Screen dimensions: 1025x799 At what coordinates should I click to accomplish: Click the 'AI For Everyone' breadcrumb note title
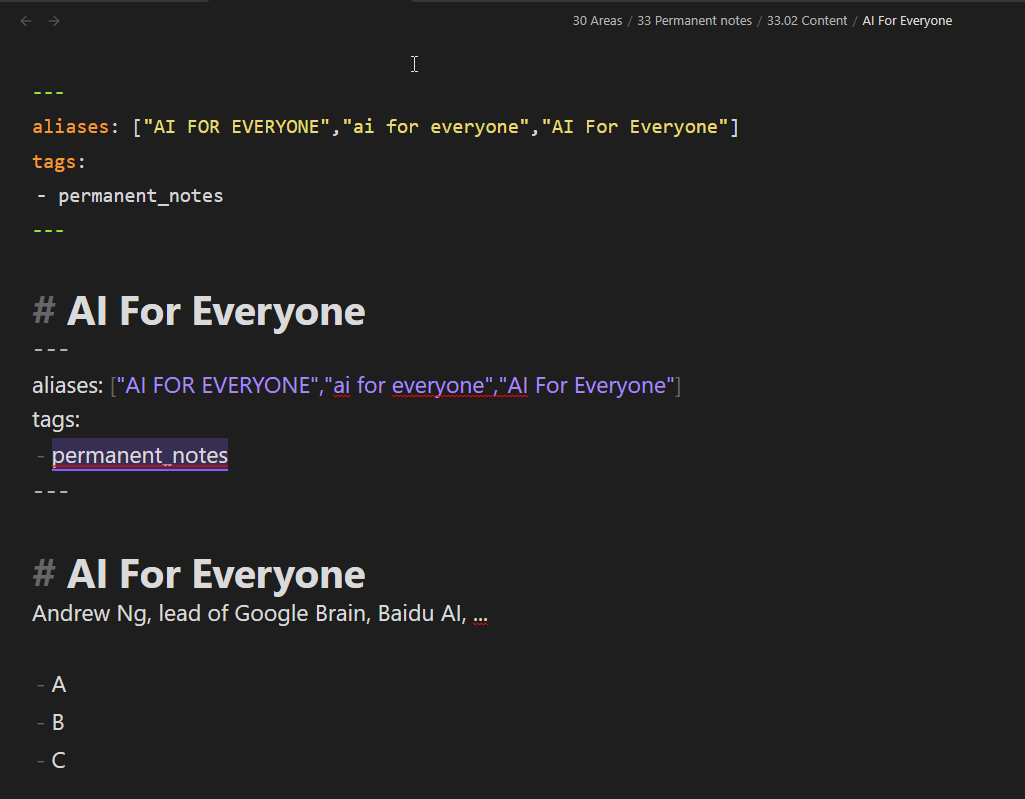coord(907,21)
